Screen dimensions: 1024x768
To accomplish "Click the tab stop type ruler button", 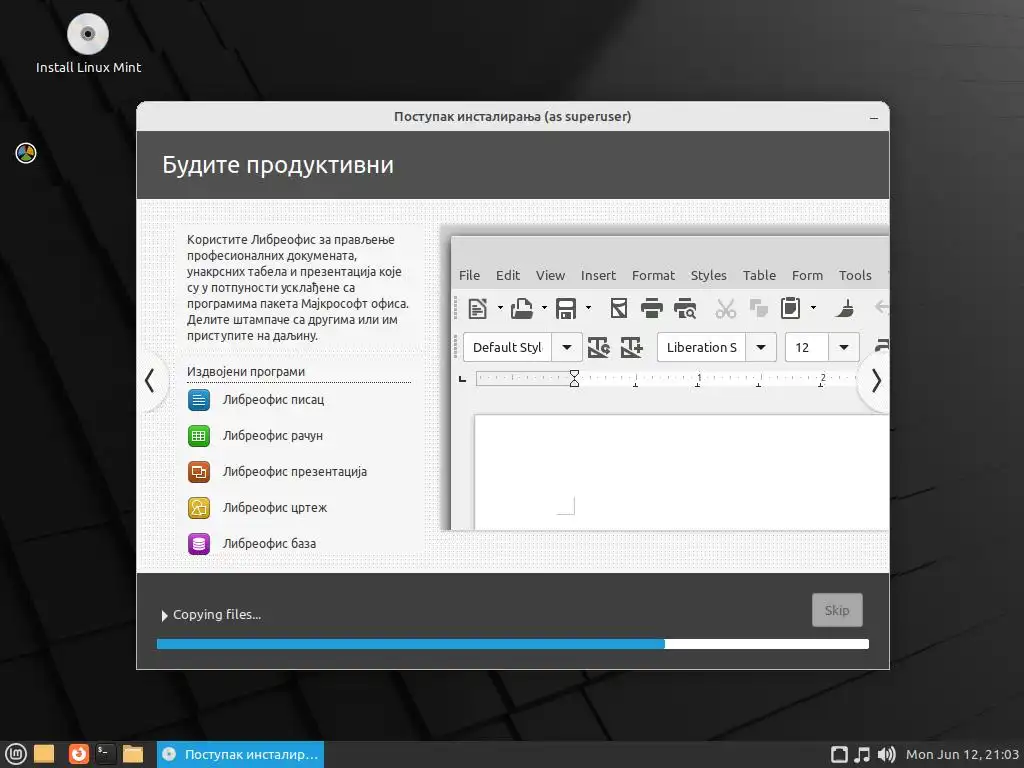I will point(462,379).
